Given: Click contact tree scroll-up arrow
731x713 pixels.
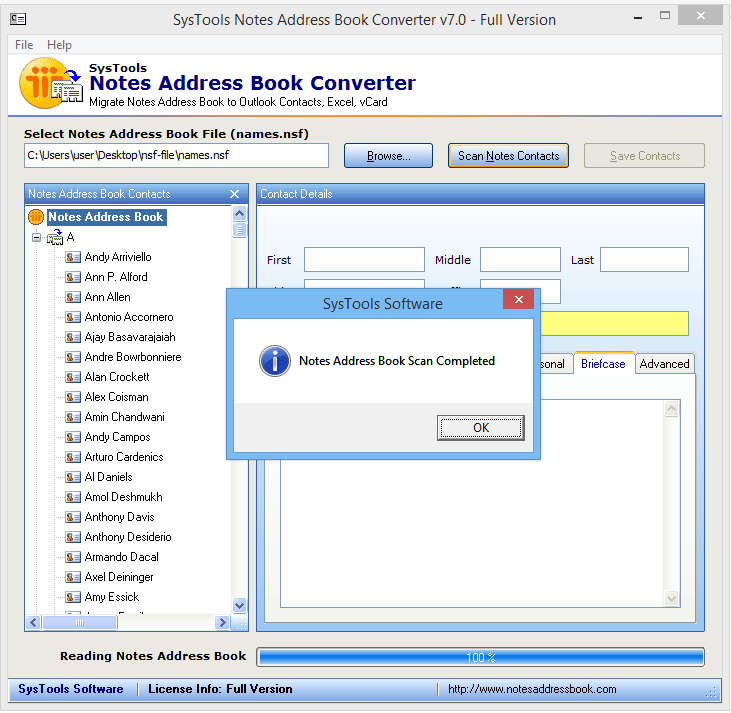Looking at the screenshot, I should point(240,214).
